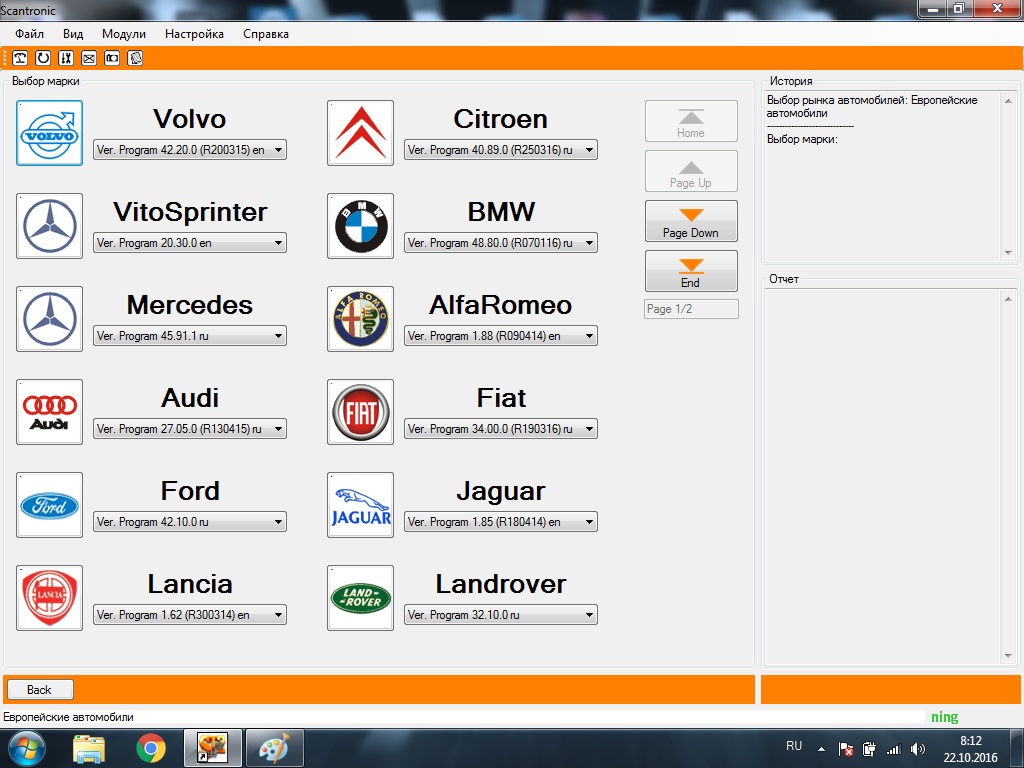Click the Volvo brand name heading
Screen dimensions: 1024x768
click(189, 119)
